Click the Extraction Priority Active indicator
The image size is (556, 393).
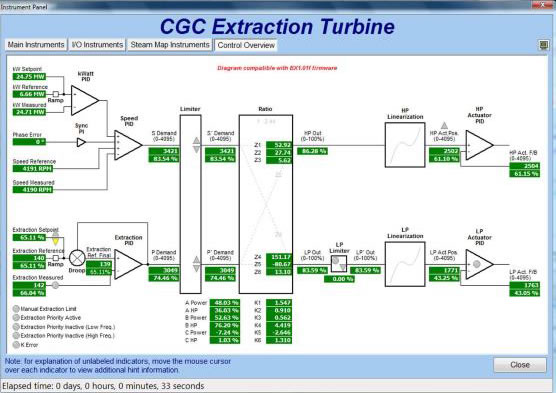point(16,317)
